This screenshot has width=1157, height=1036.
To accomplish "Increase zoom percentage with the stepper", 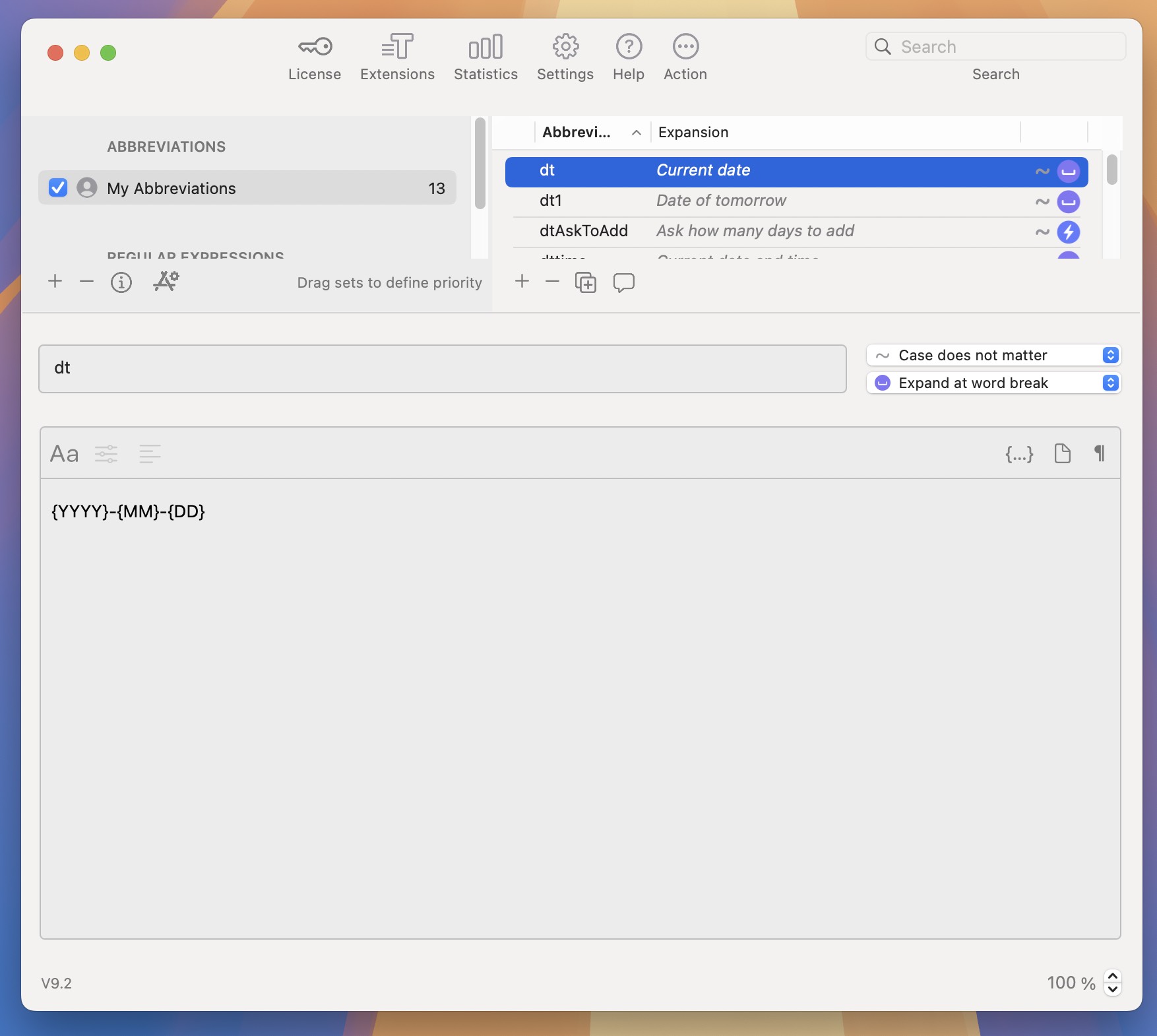I will point(1113,978).
